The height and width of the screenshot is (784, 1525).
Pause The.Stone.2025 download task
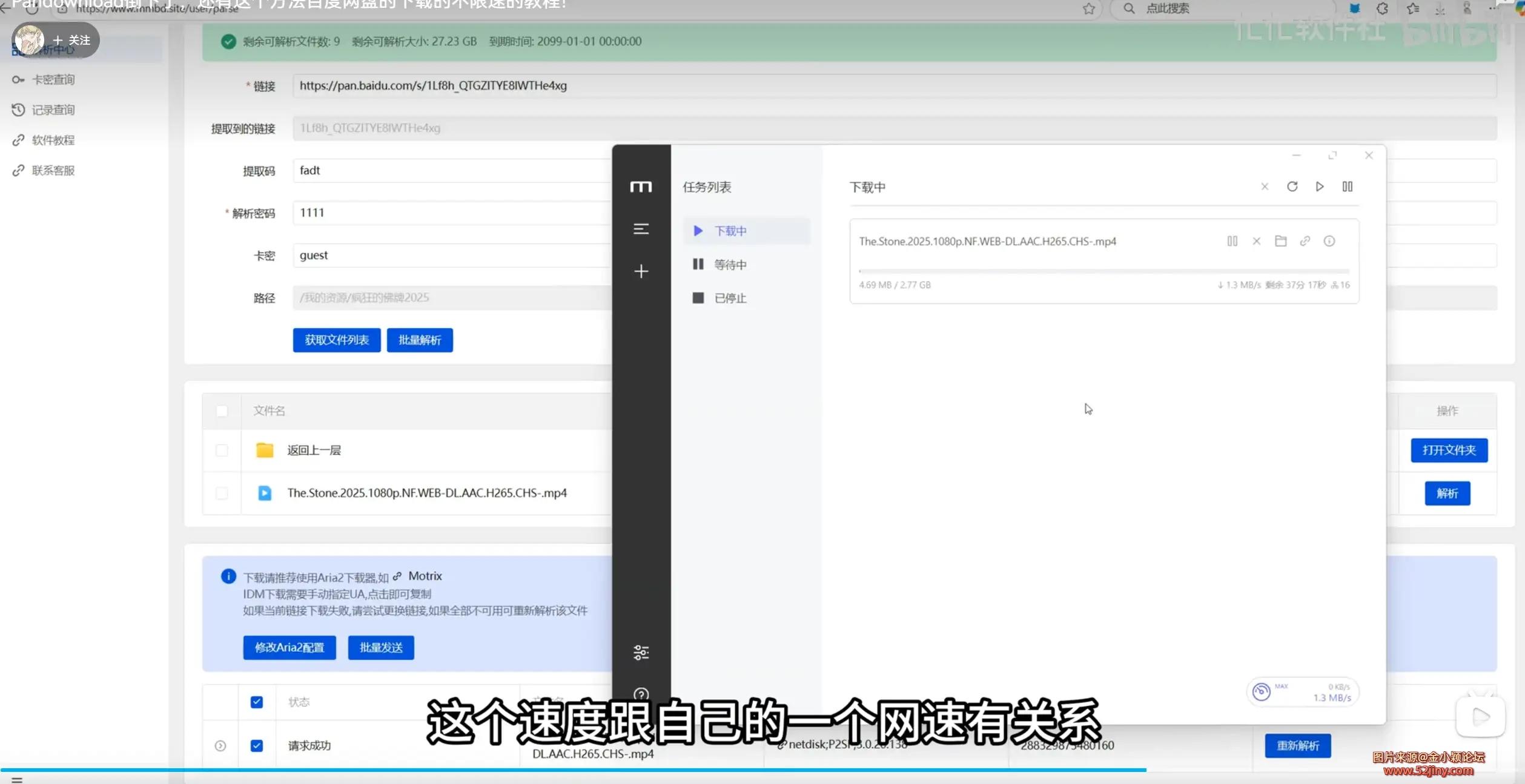click(1232, 241)
